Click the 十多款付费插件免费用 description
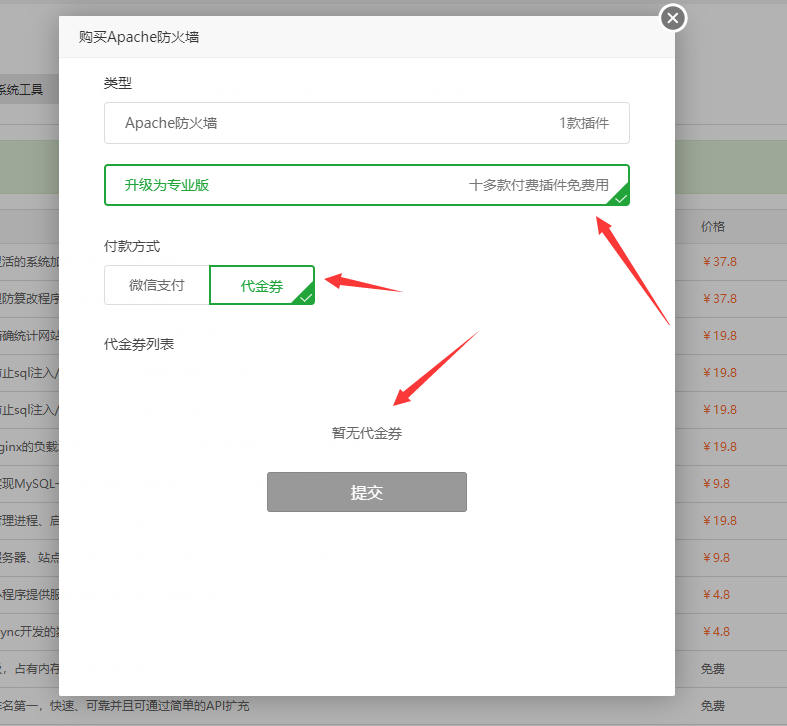The height and width of the screenshot is (726, 787). click(x=539, y=185)
